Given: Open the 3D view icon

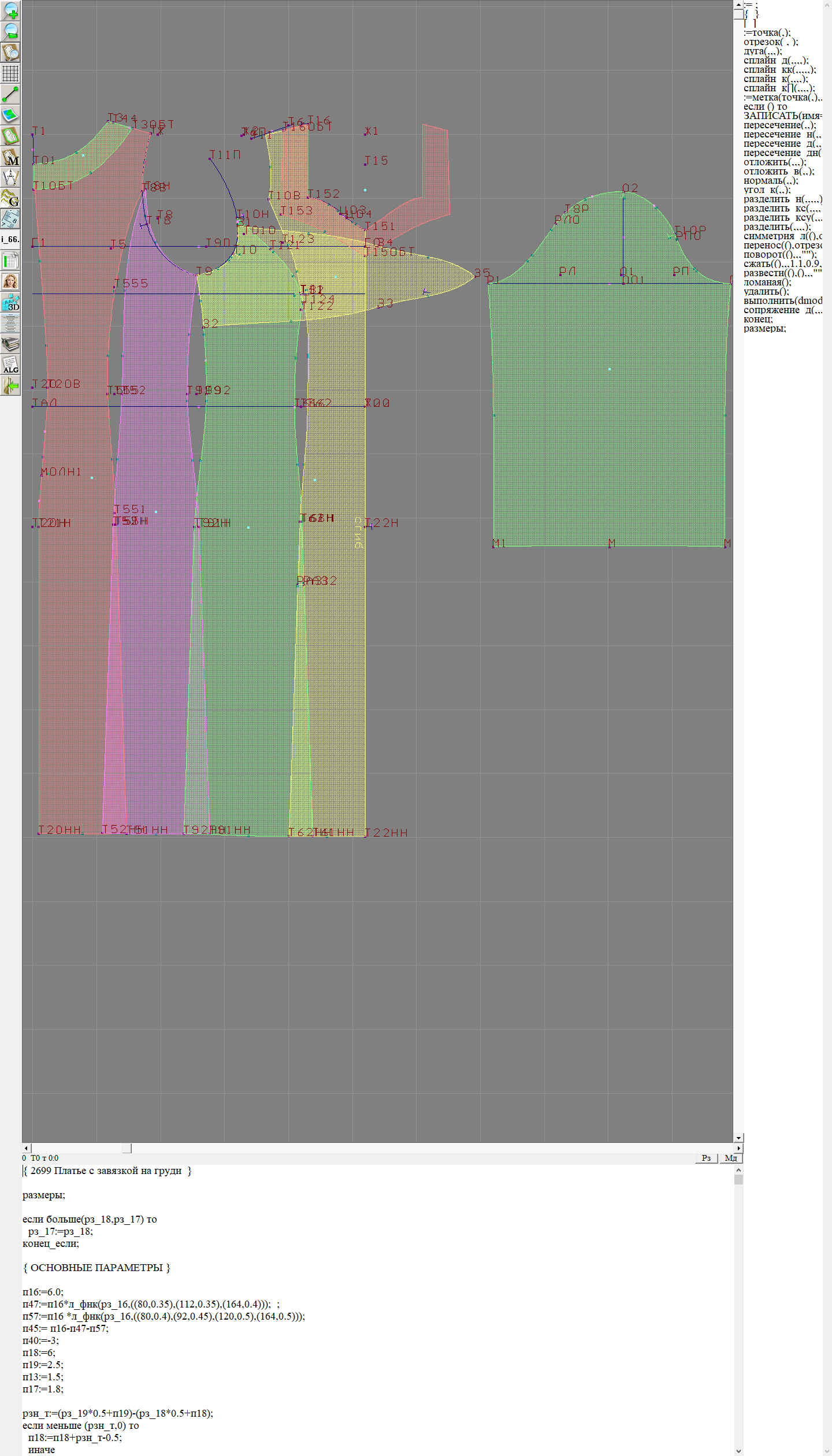Looking at the screenshot, I should pos(10,302).
